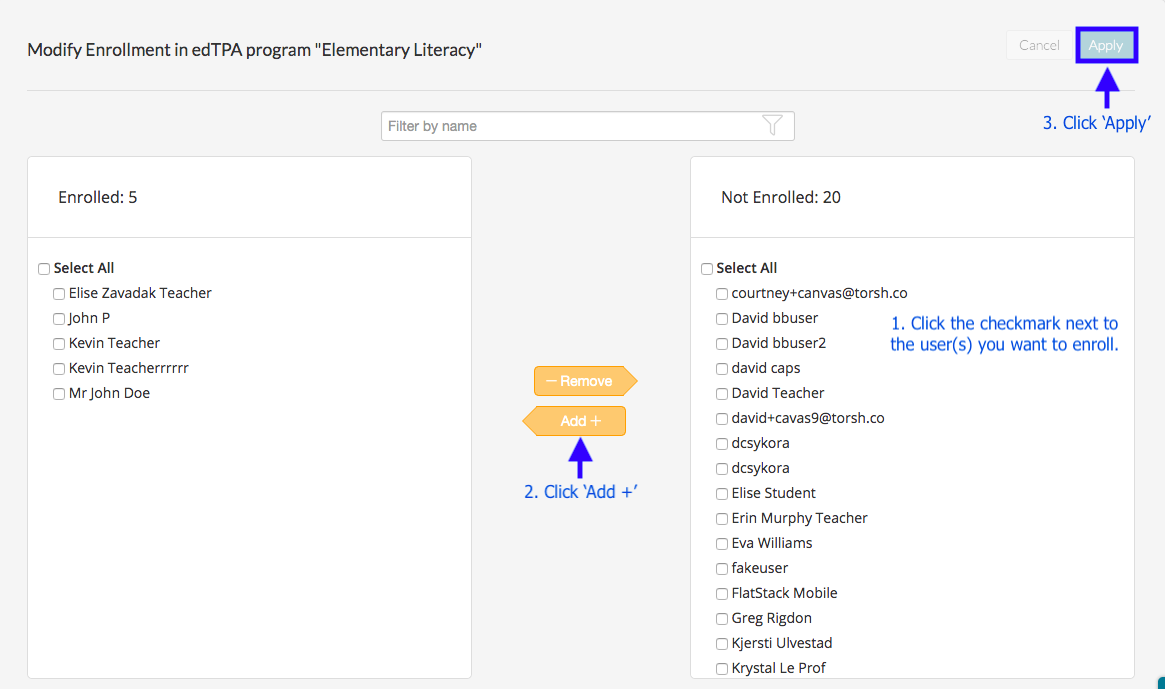This screenshot has width=1165, height=689.
Task: Tick the Kevin Teacherrrrrr checkbox
Action: point(59,369)
